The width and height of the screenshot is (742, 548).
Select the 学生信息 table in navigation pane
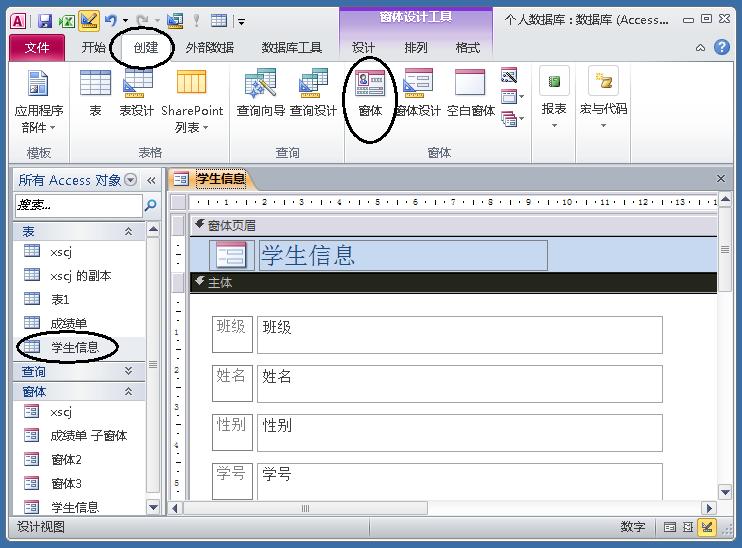click(x=79, y=347)
